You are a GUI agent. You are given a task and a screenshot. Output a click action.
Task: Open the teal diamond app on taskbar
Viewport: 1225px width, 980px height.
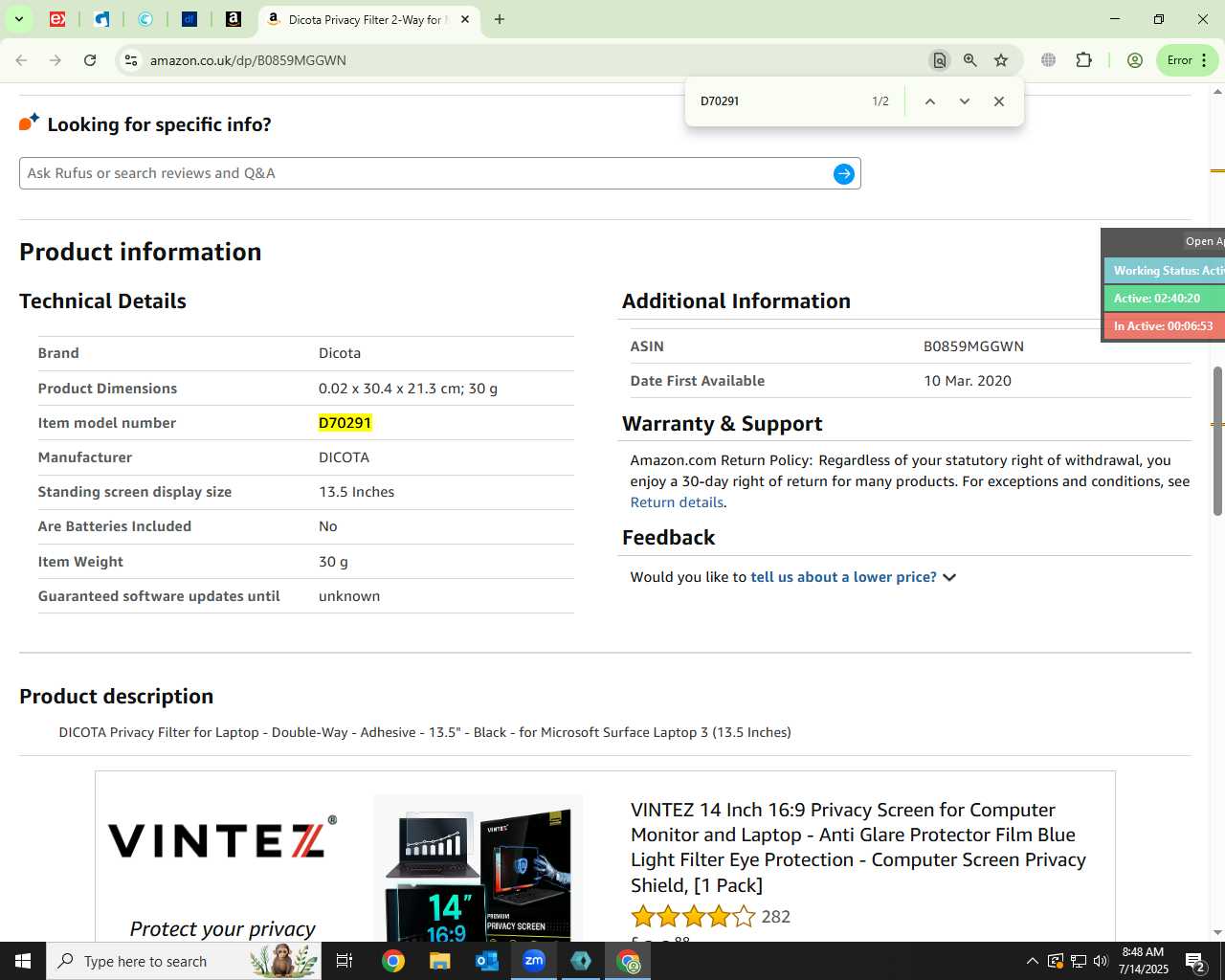[581, 961]
